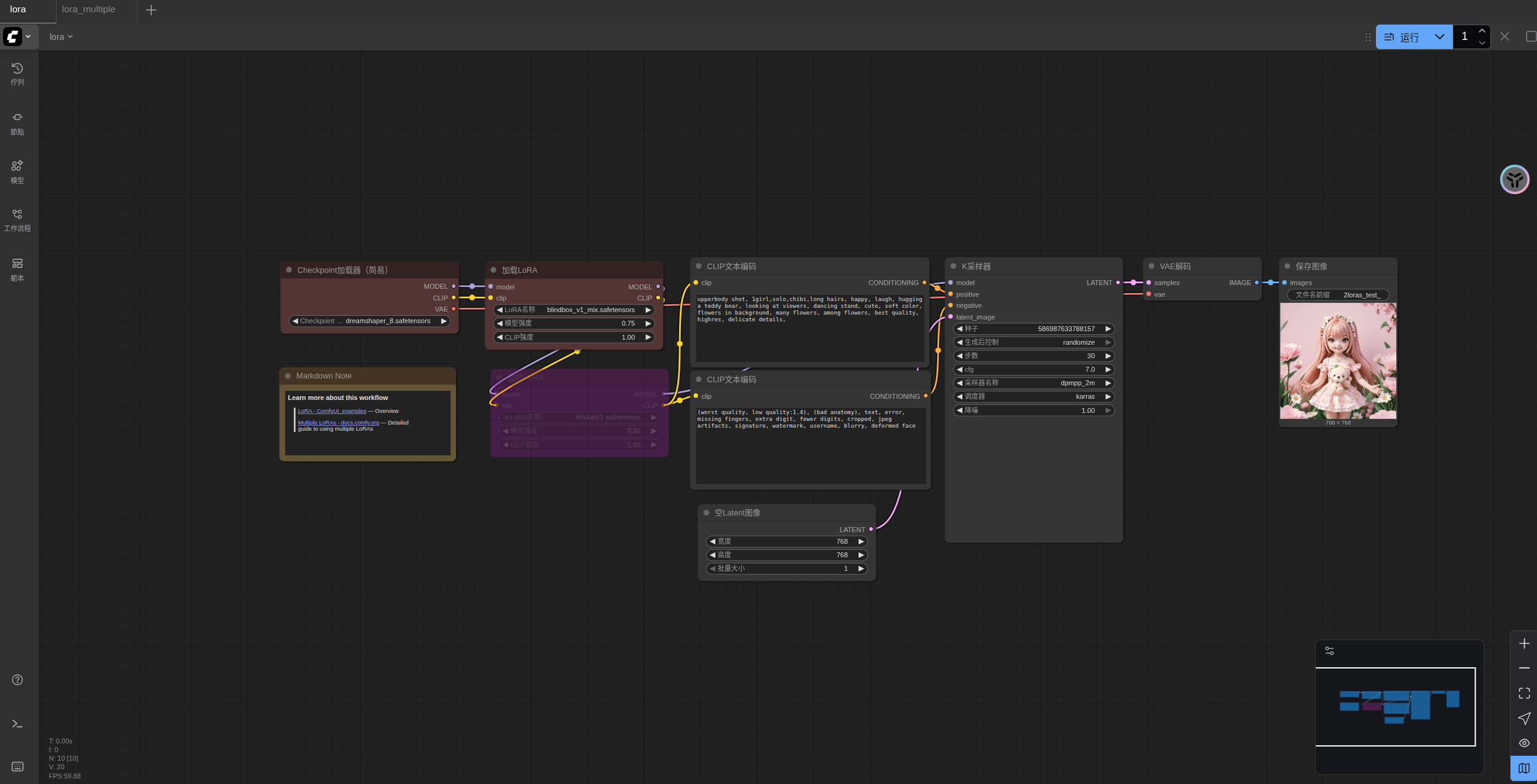This screenshot has width=1537, height=784.
Task: Collapse the Markdown Note node via its dot
Action: (288, 375)
